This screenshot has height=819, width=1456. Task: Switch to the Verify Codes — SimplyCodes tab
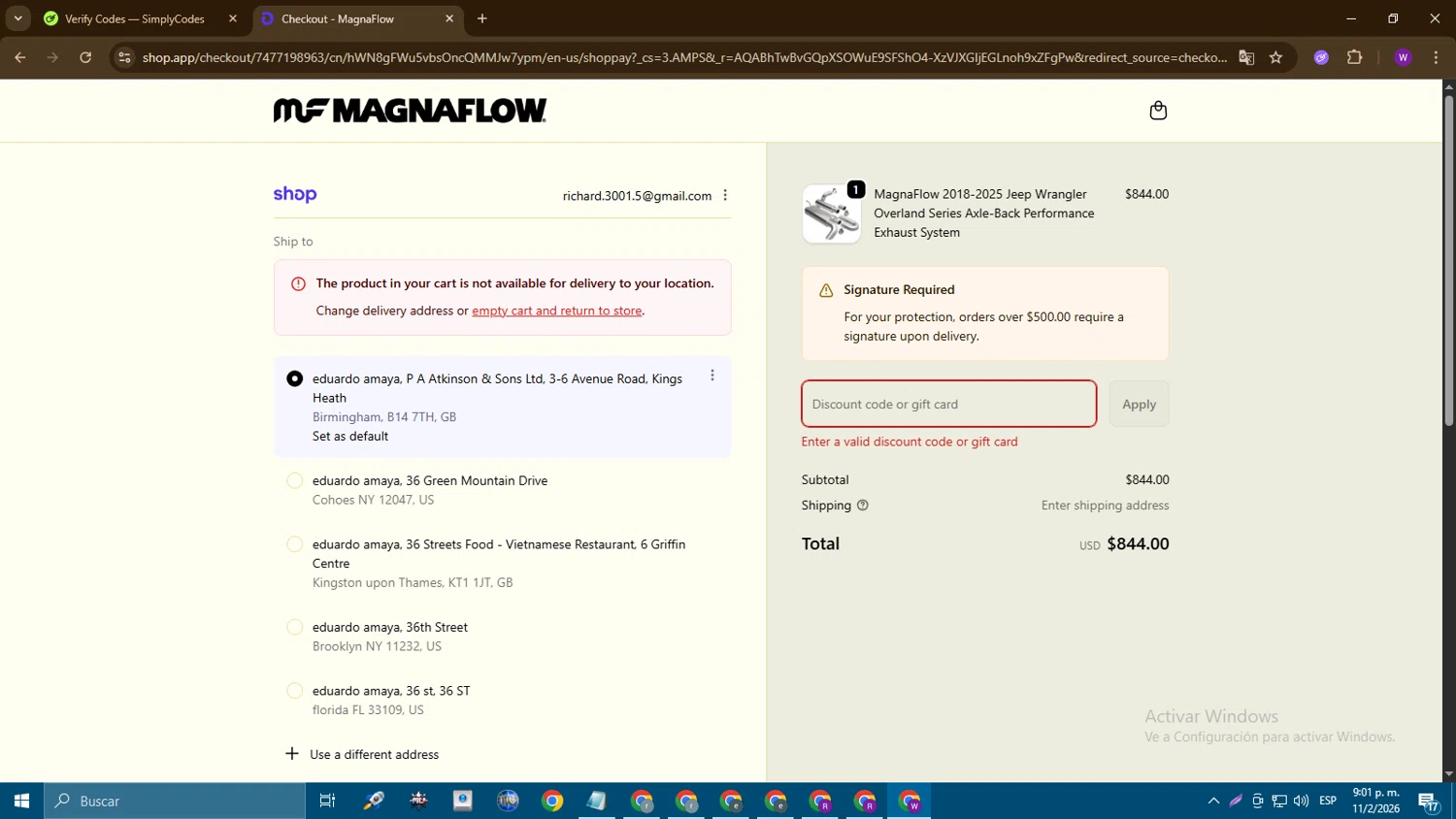tap(141, 18)
